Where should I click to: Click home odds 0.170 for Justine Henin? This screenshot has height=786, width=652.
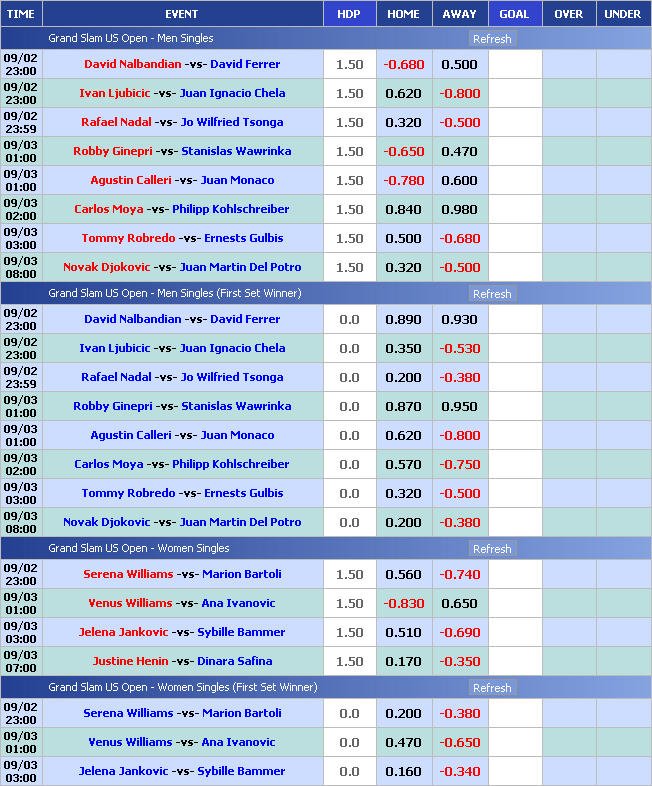(404, 661)
